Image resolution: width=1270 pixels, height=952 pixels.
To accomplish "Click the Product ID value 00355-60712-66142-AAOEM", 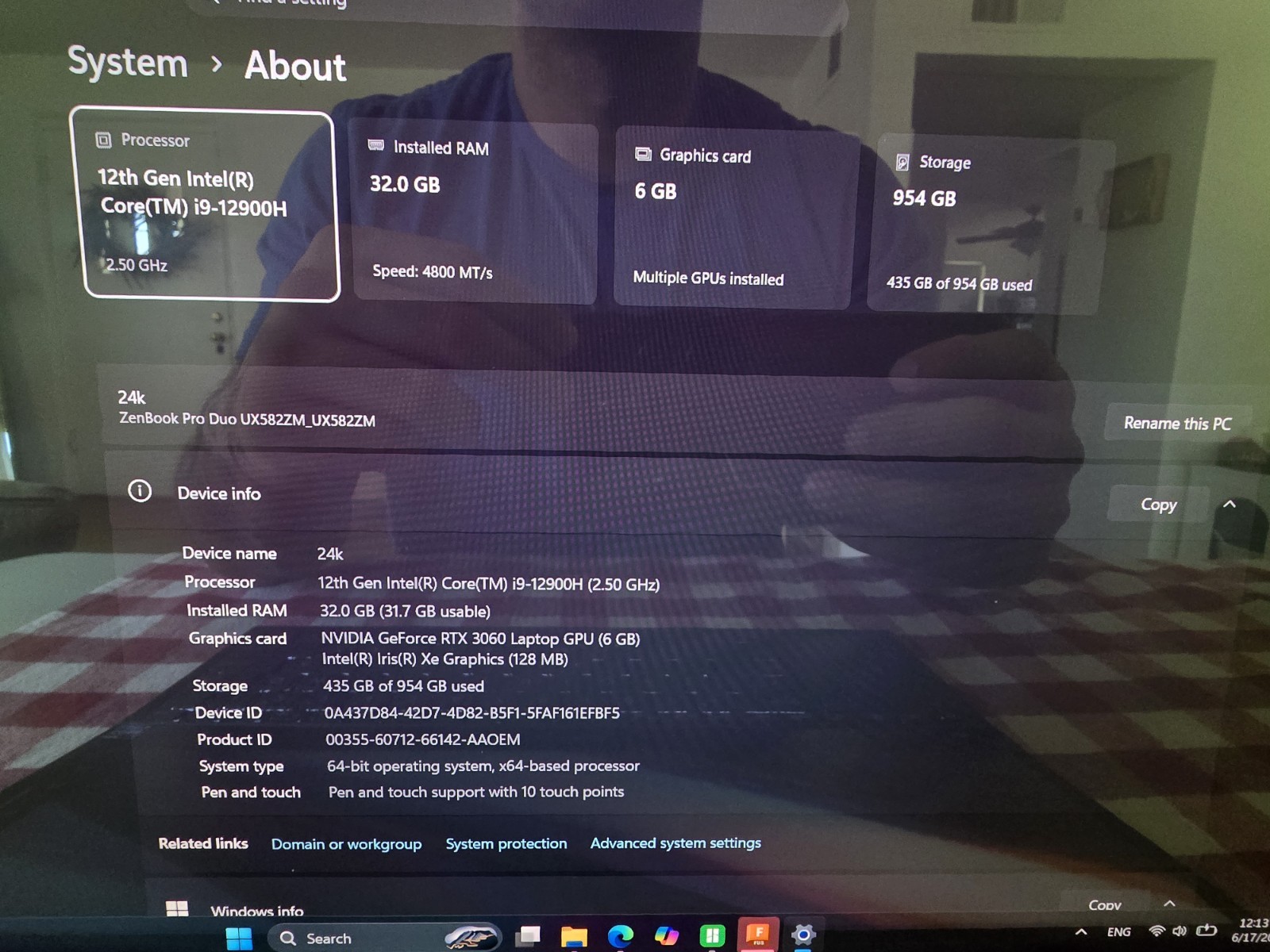I will point(423,739).
